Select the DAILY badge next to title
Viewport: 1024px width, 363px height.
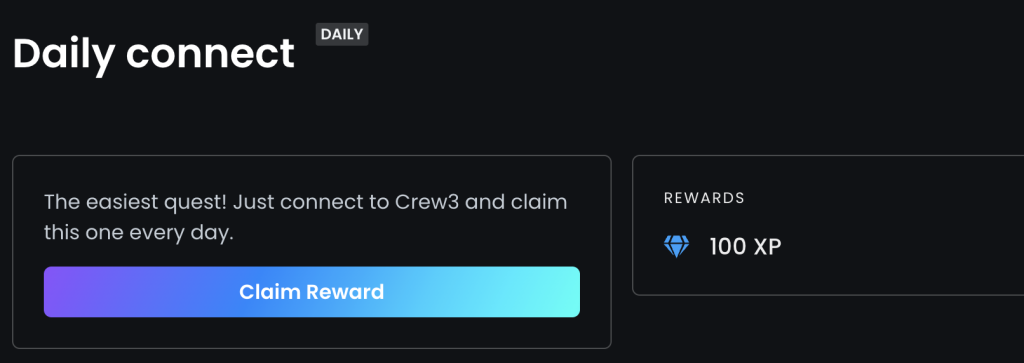click(342, 35)
